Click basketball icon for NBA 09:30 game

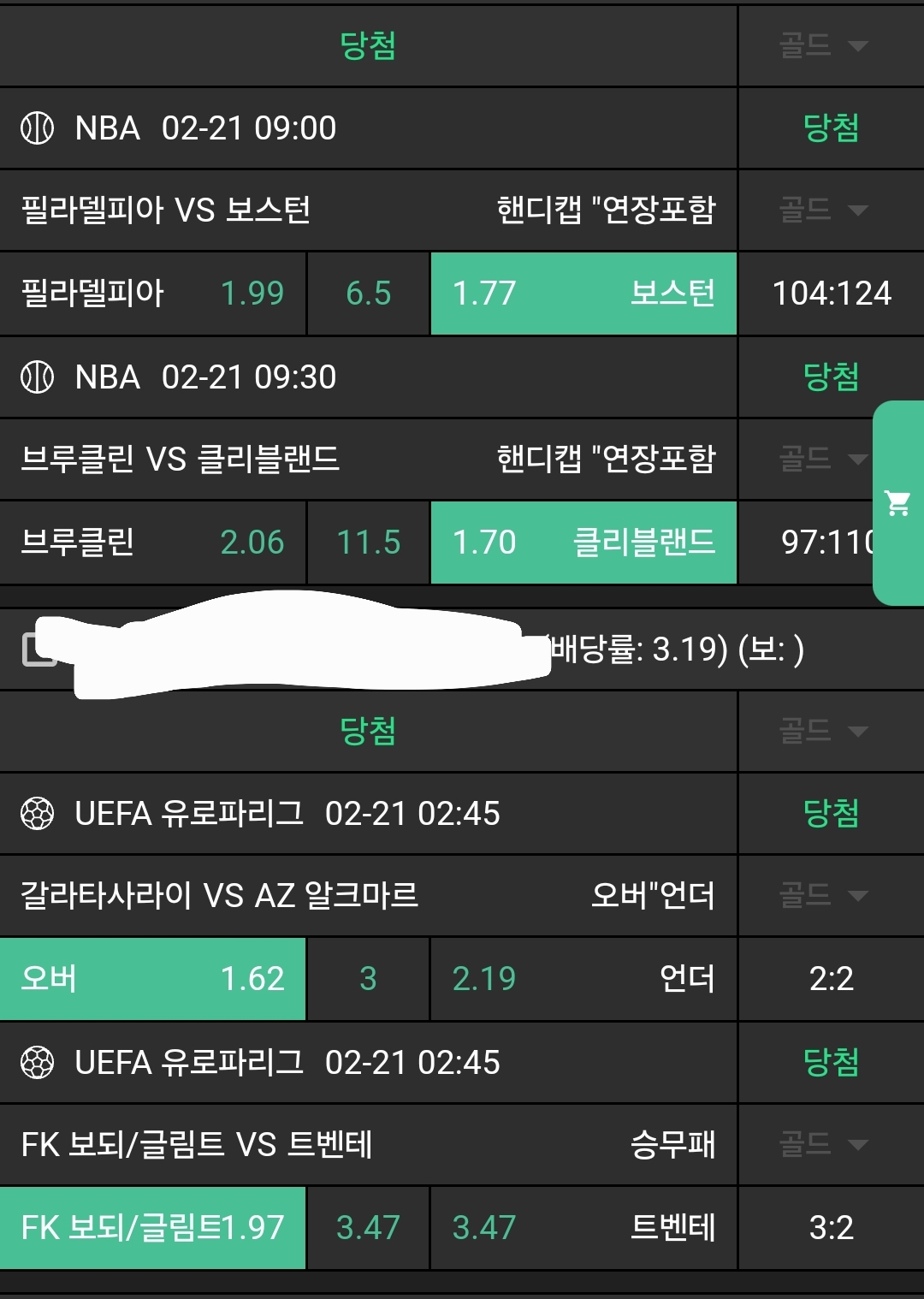37,377
